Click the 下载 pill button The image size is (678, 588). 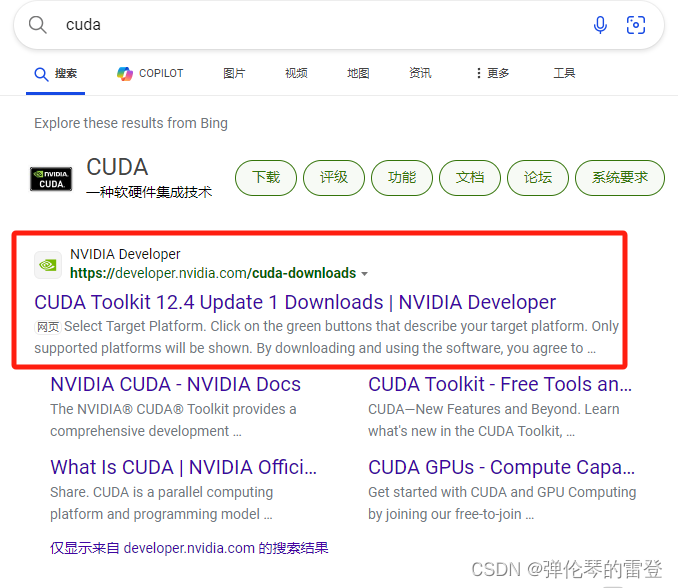point(266,178)
